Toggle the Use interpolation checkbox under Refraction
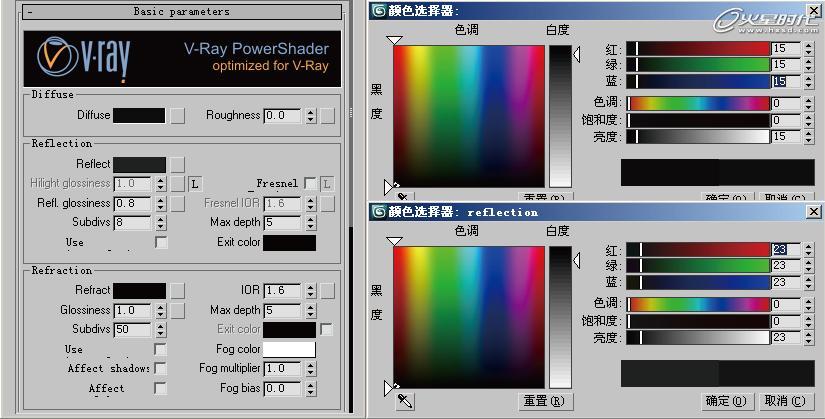825x419 pixels. coord(160,350)
